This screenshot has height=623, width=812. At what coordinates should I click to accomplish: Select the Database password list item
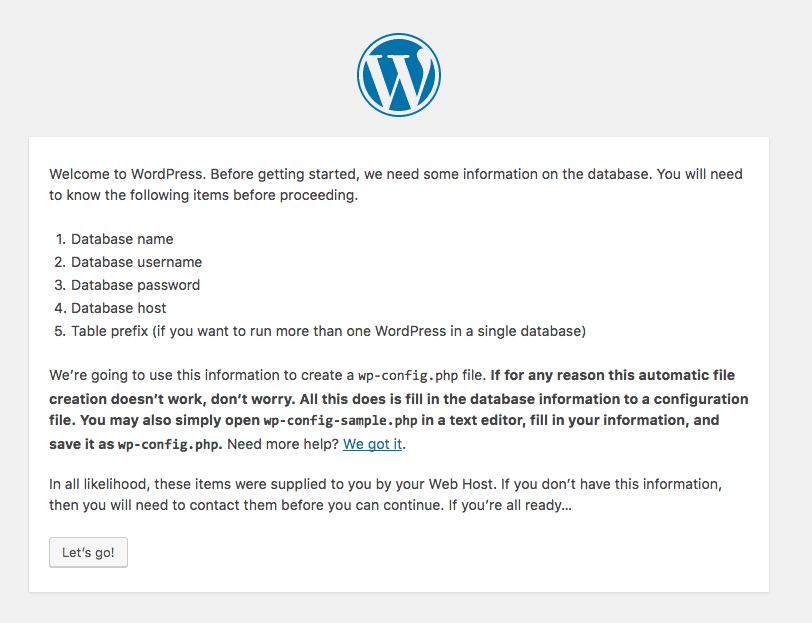[135, 285]
